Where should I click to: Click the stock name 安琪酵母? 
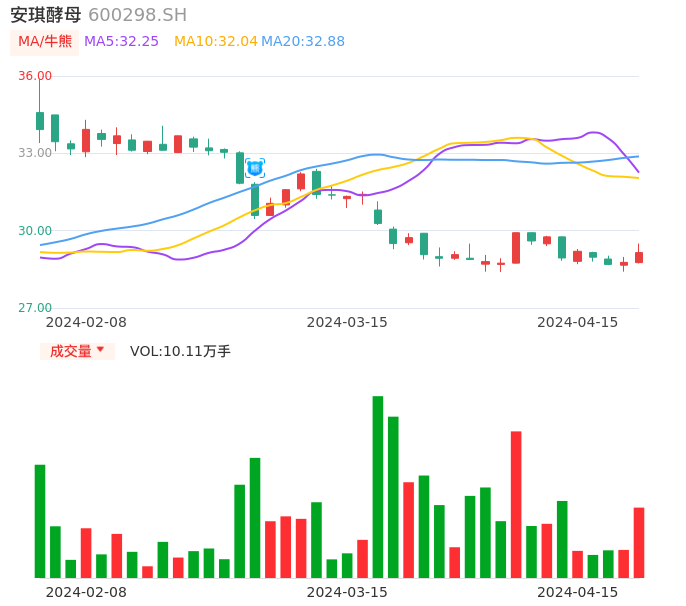(46, 15)
